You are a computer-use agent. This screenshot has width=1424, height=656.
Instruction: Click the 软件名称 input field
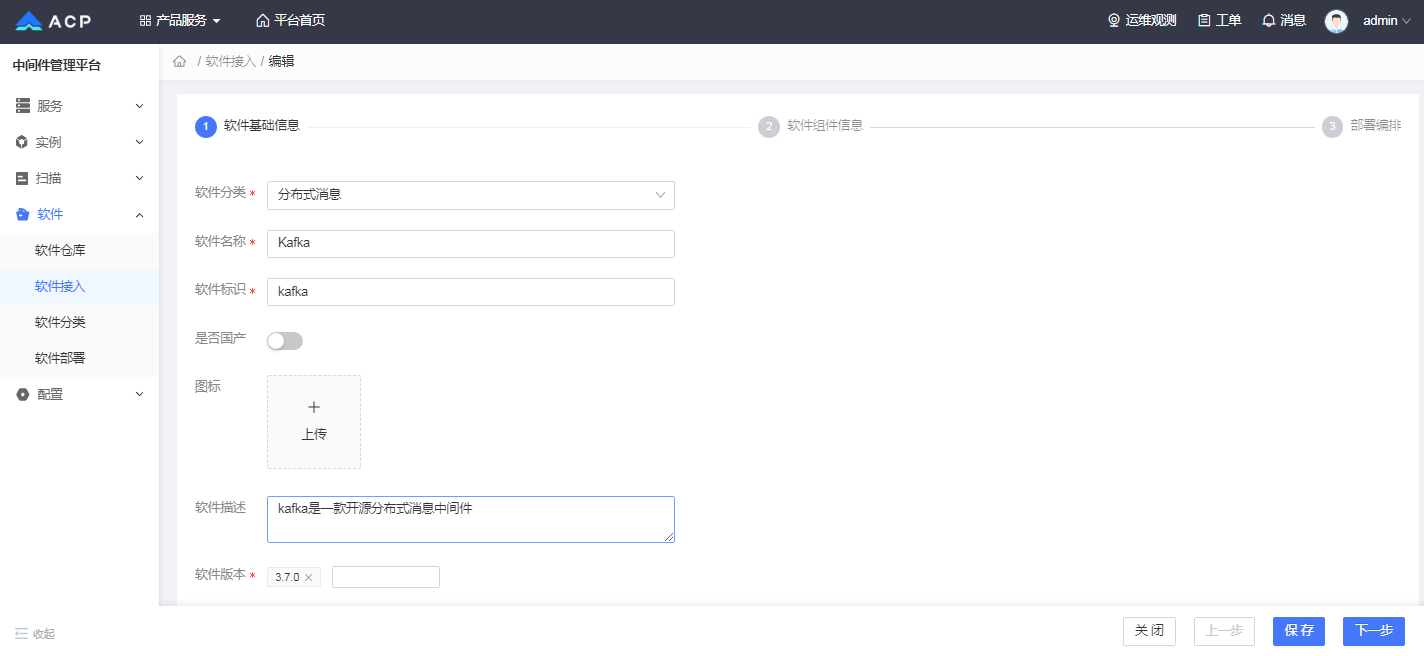(x=471, y=244)
